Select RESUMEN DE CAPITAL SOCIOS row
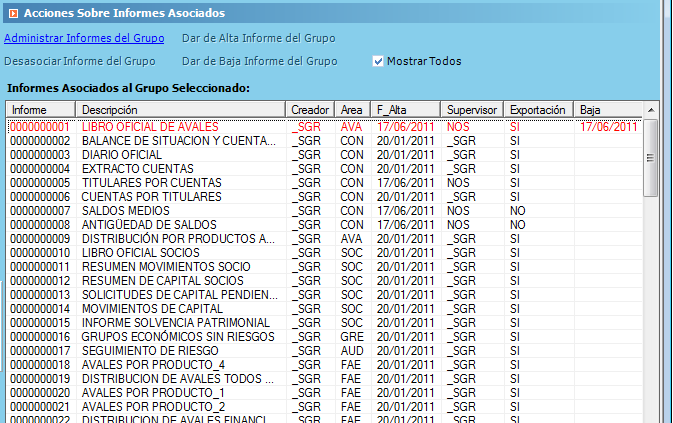 pyautogui.click(x=324, y=281)
